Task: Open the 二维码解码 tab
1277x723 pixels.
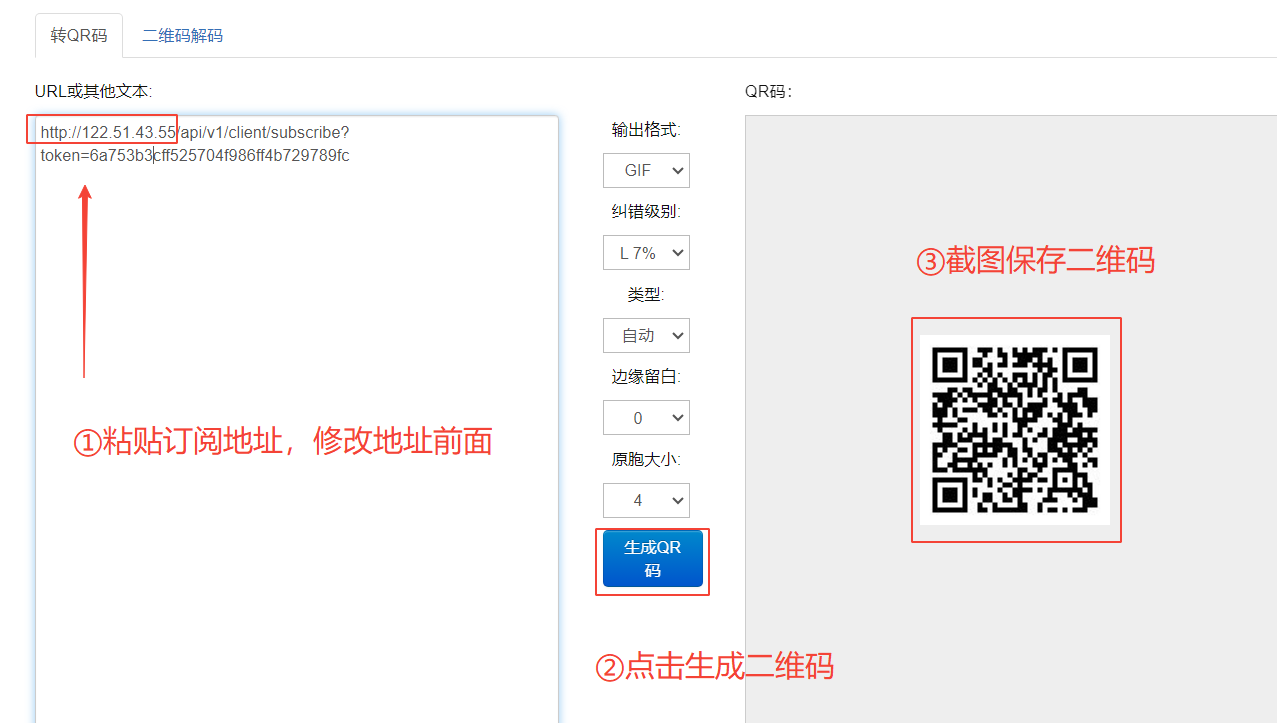Action: 182,36
